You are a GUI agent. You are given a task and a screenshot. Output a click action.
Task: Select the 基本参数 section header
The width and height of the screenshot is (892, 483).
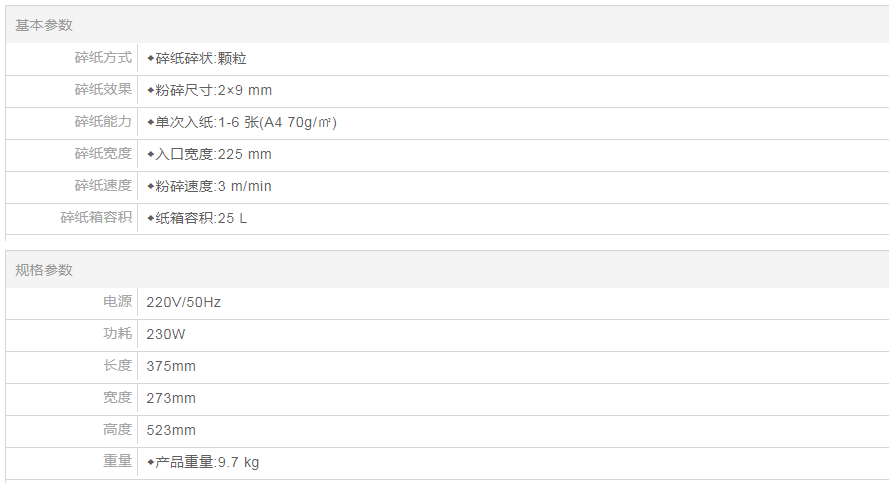click(x=44, y=25)
